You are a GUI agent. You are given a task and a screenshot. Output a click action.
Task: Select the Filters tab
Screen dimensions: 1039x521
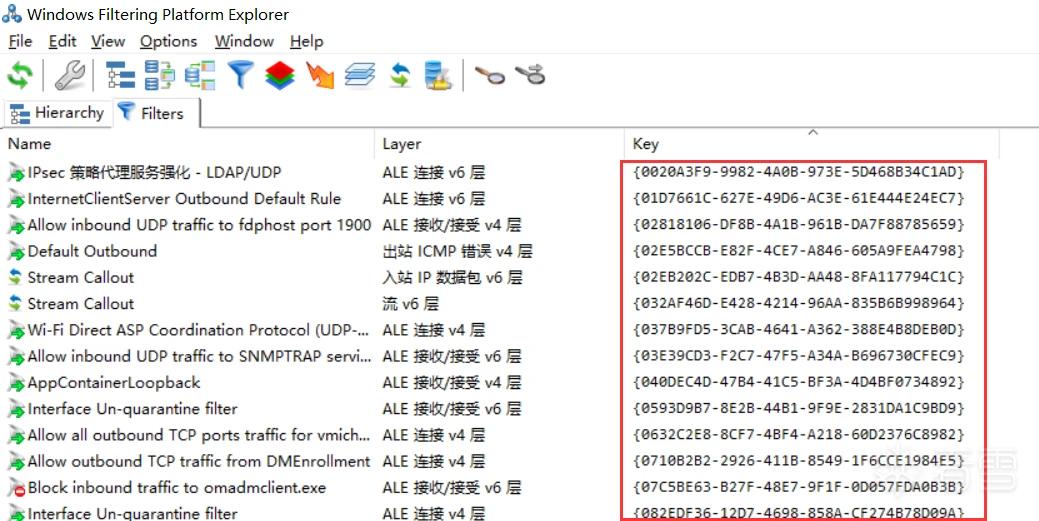click(155, 113)
